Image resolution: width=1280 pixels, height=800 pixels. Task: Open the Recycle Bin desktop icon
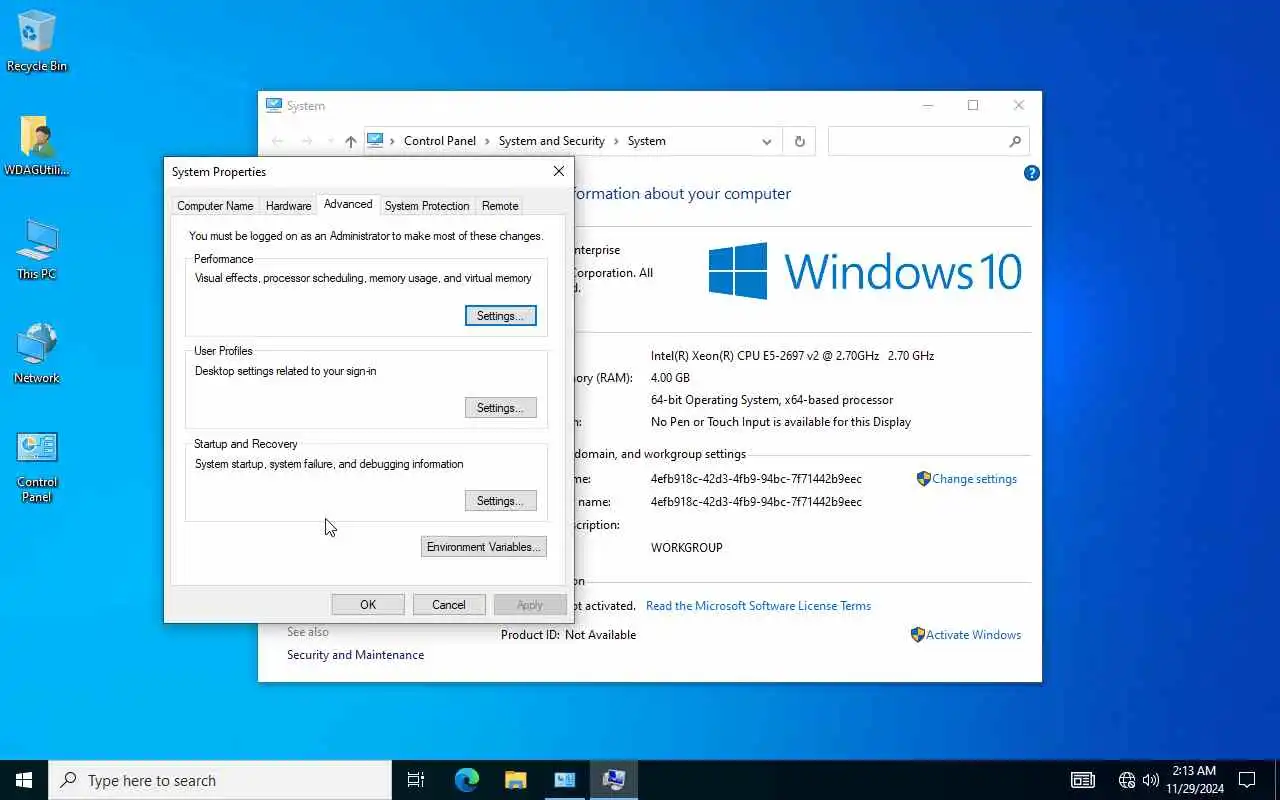click(x=37, y=42)
